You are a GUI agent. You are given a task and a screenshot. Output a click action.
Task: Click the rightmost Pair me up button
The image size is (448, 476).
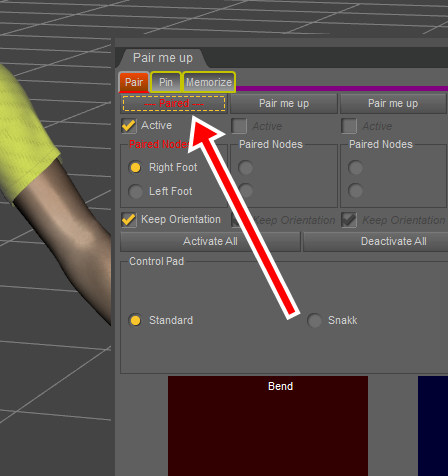pos(393,104)
